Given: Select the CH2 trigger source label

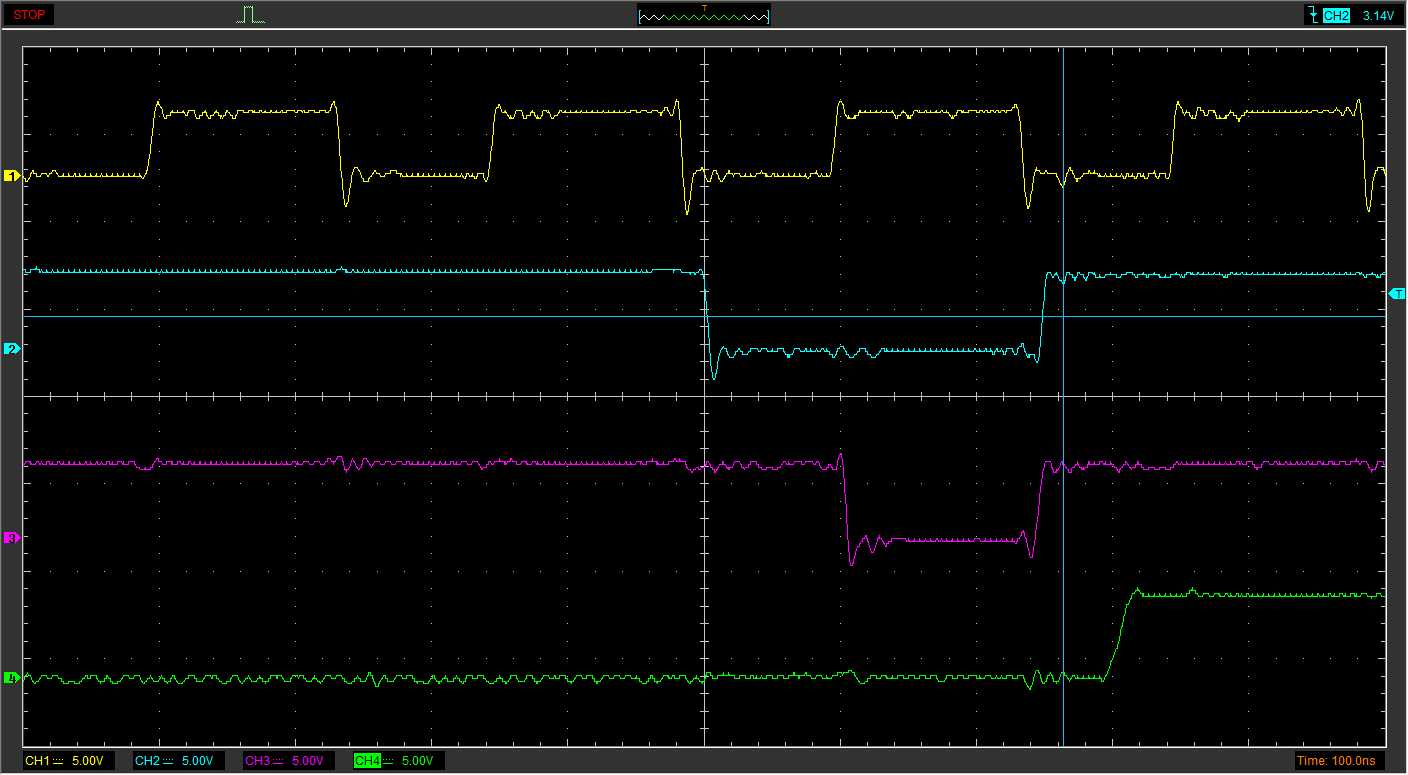Looking at the screenshot, I should 1336,16.
